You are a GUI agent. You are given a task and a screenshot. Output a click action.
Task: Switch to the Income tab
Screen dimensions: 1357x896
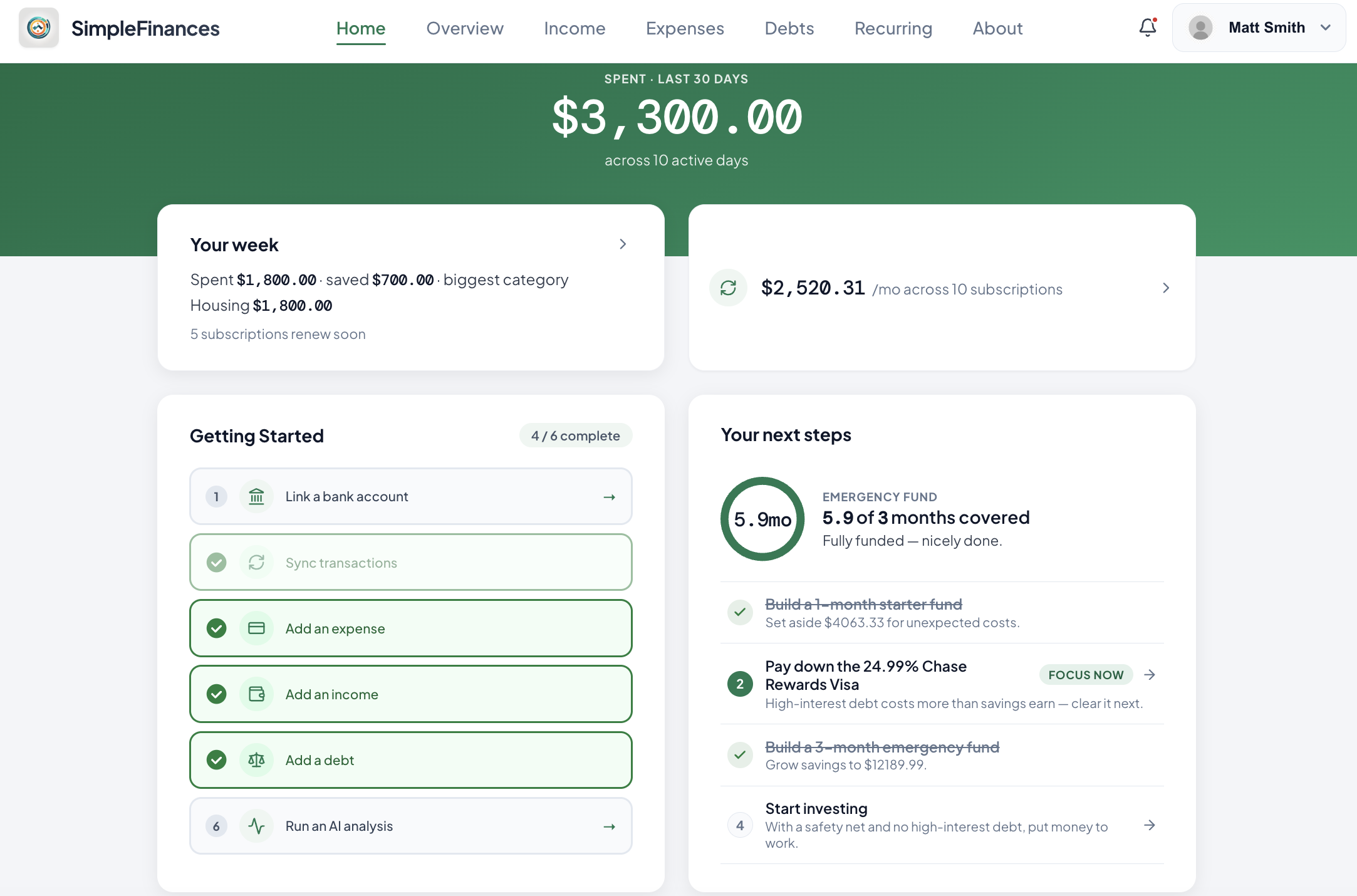coord(575,28)
